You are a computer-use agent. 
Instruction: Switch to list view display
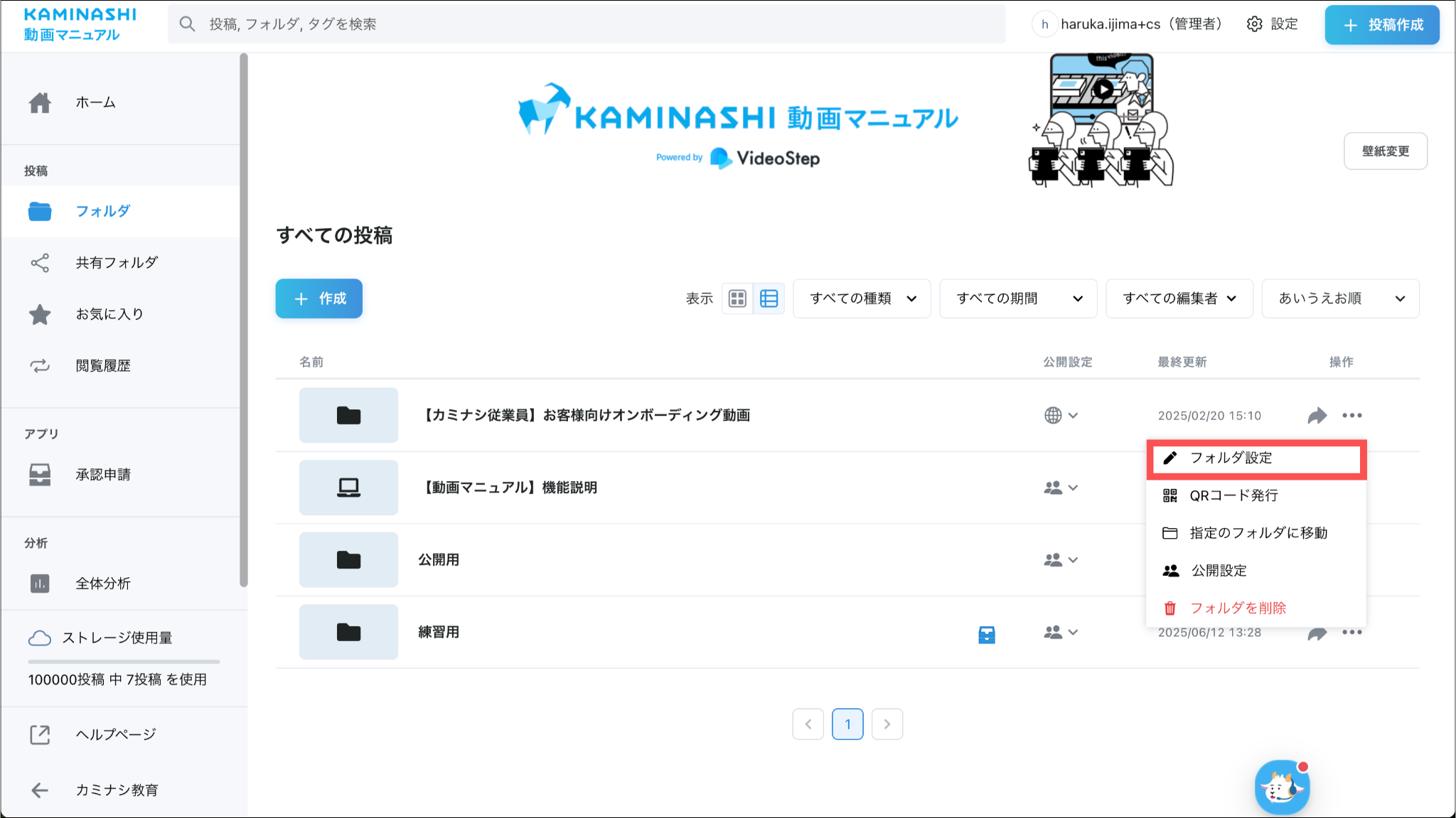tap(769, 298)
